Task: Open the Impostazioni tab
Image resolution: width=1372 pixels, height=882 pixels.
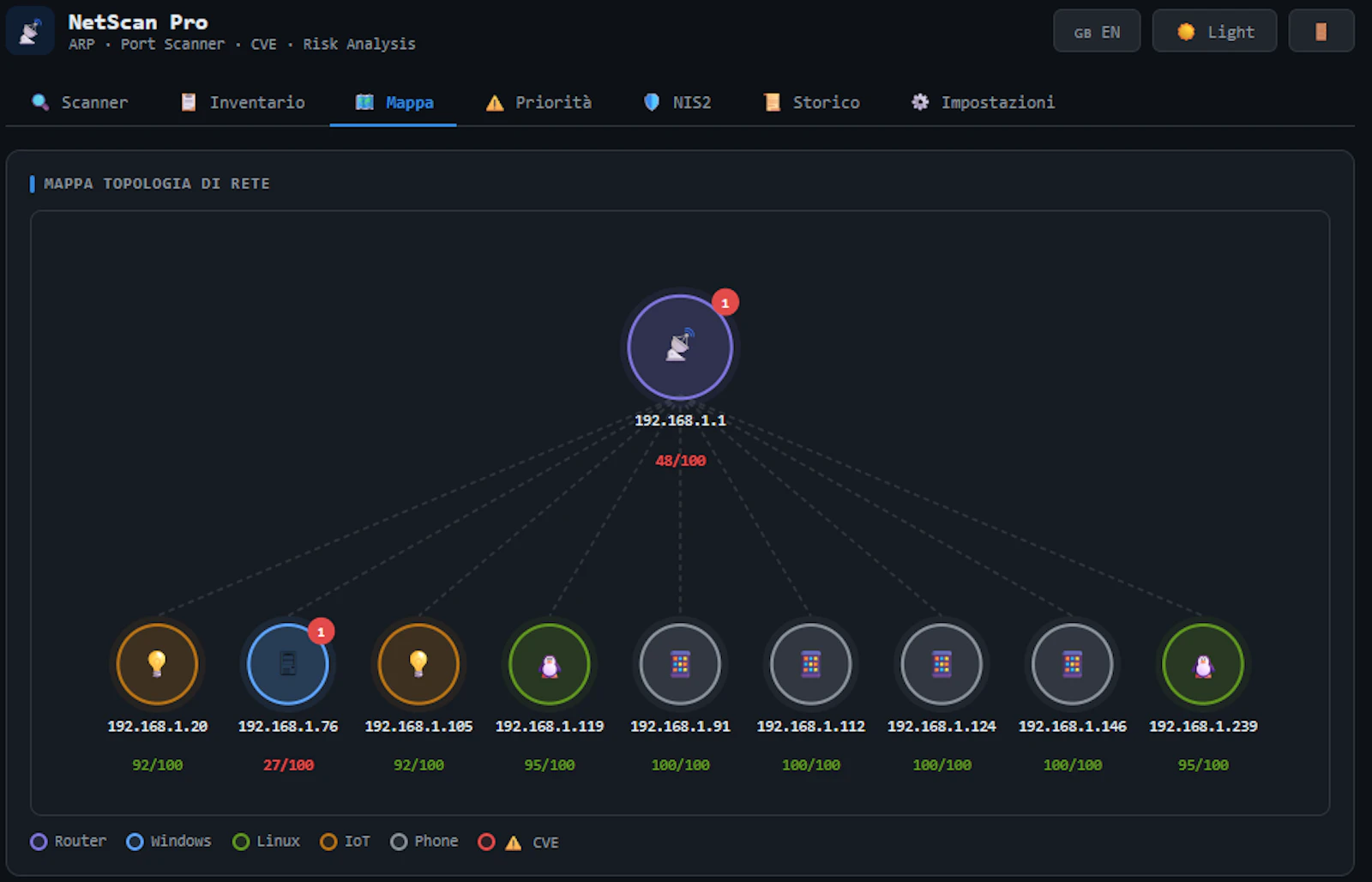Action: coord(983,102)
